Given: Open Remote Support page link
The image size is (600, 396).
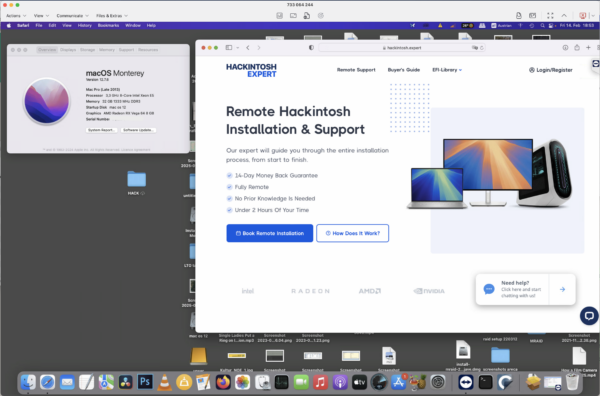Looking at the screenshot, I should tap(356, 70).
